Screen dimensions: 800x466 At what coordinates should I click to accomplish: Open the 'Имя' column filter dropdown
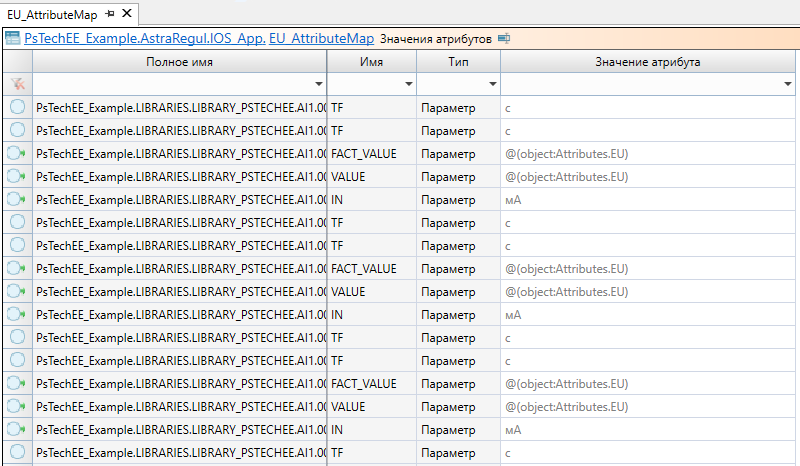[407, 84]
